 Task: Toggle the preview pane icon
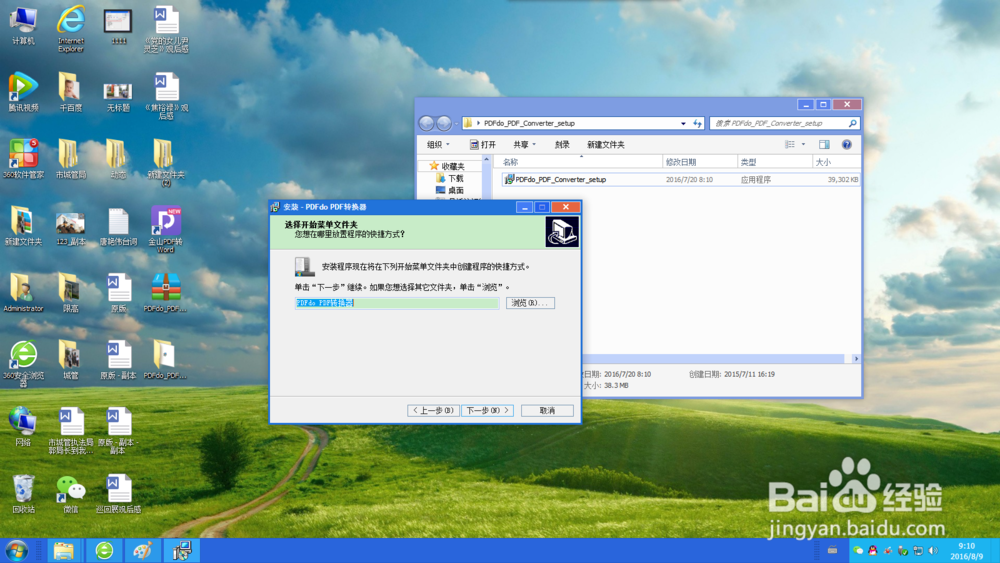824,145
